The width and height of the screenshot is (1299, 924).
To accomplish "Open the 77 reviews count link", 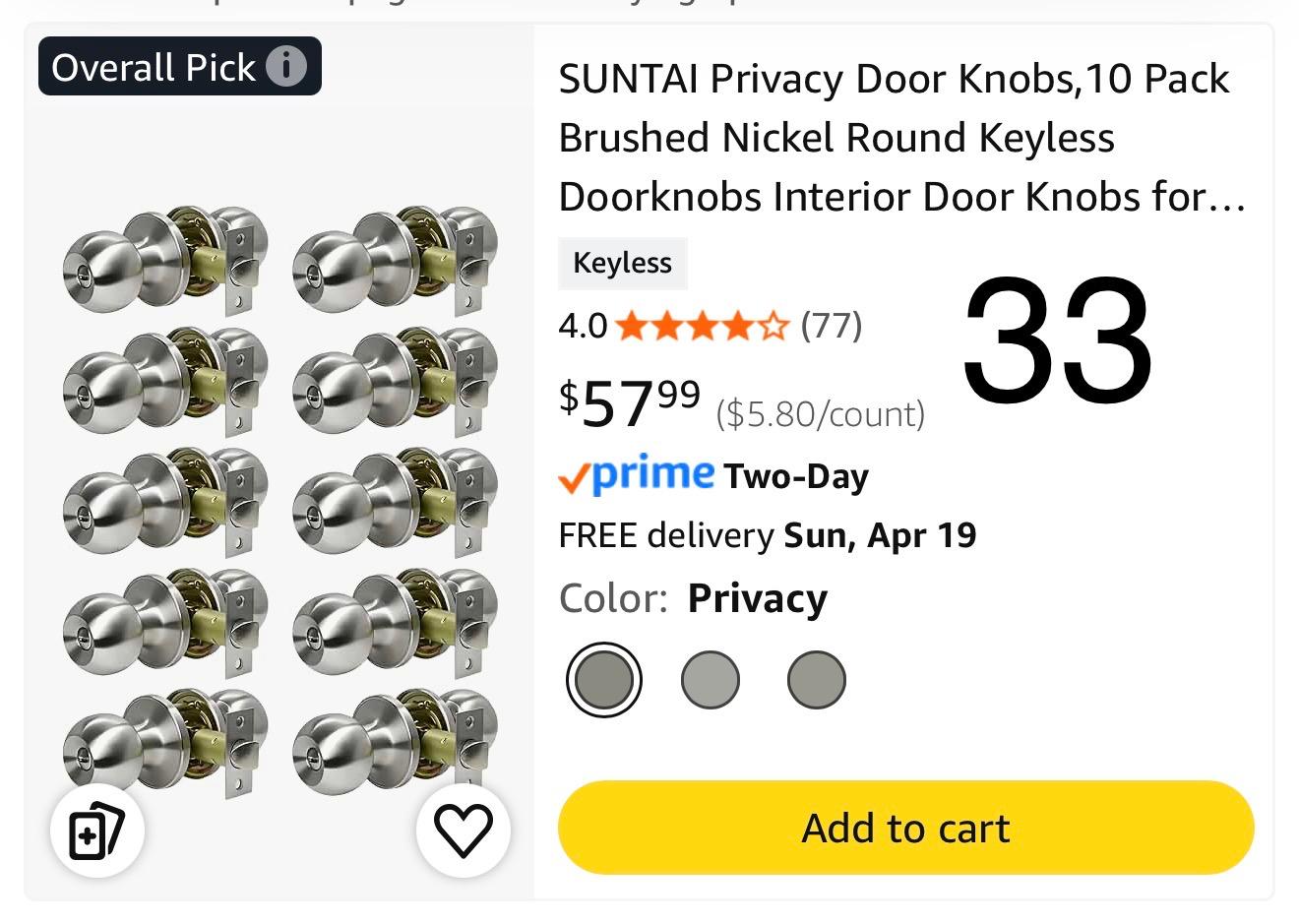I will click(x=832, y=325).
